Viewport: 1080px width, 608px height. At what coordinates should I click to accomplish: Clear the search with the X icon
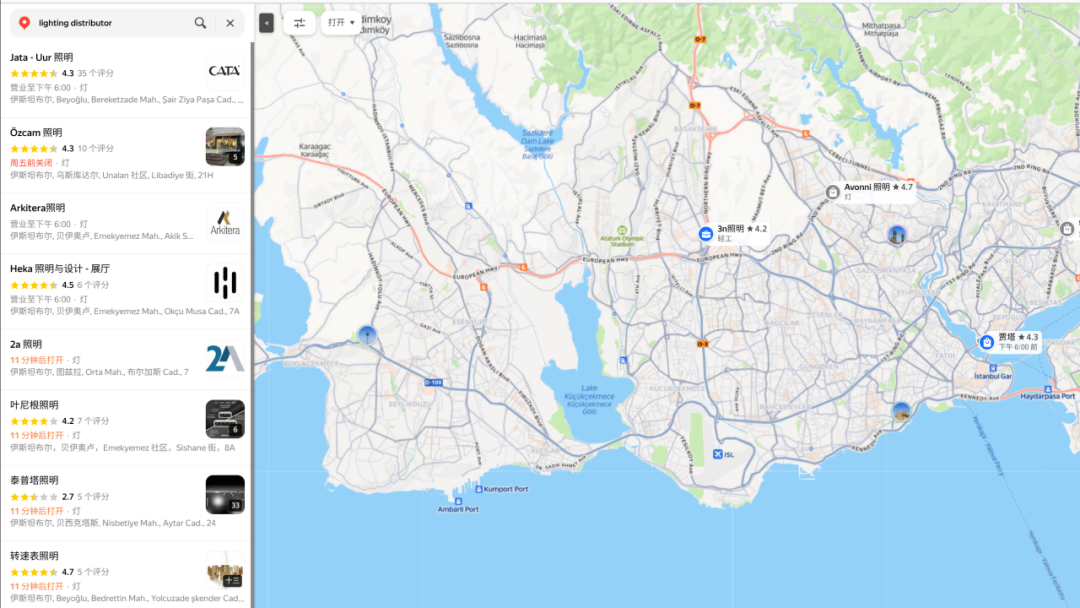[230, 23]
